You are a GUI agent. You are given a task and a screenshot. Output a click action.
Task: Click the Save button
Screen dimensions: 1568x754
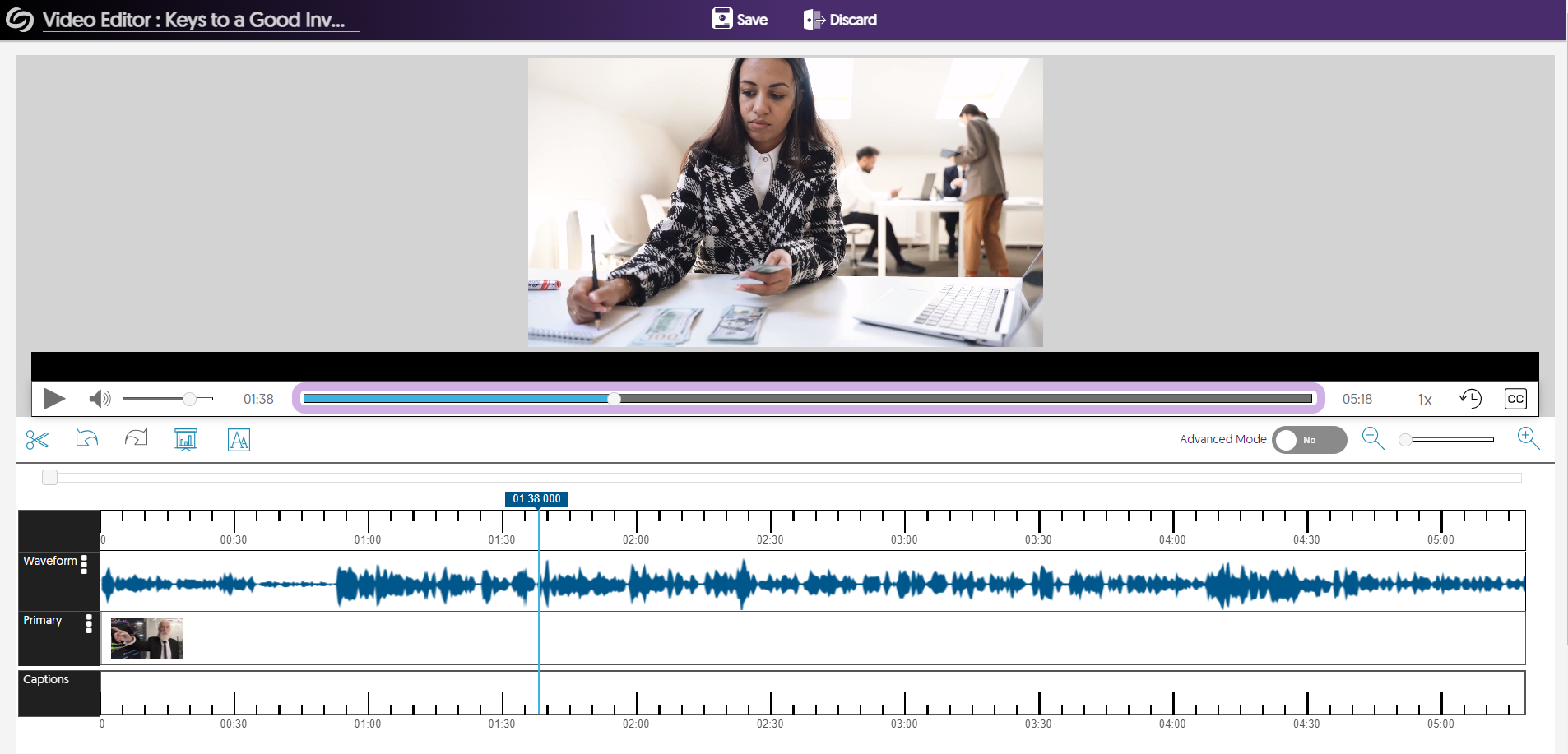[x=740, y=19]
